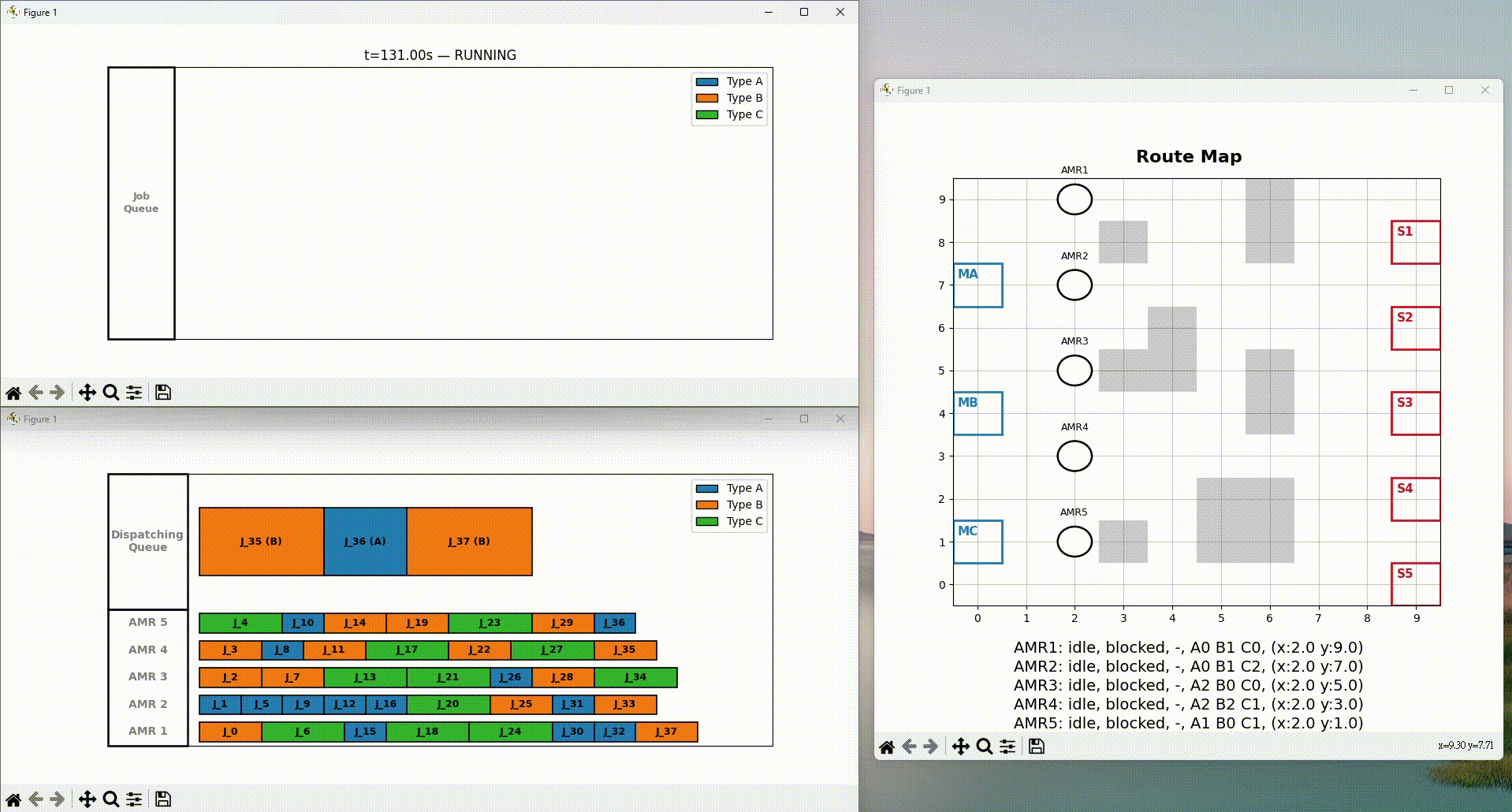Viewport: 1512px width, 812px height.
Task: Click the J_36 (A) blue job block
Action: (365, 542)
